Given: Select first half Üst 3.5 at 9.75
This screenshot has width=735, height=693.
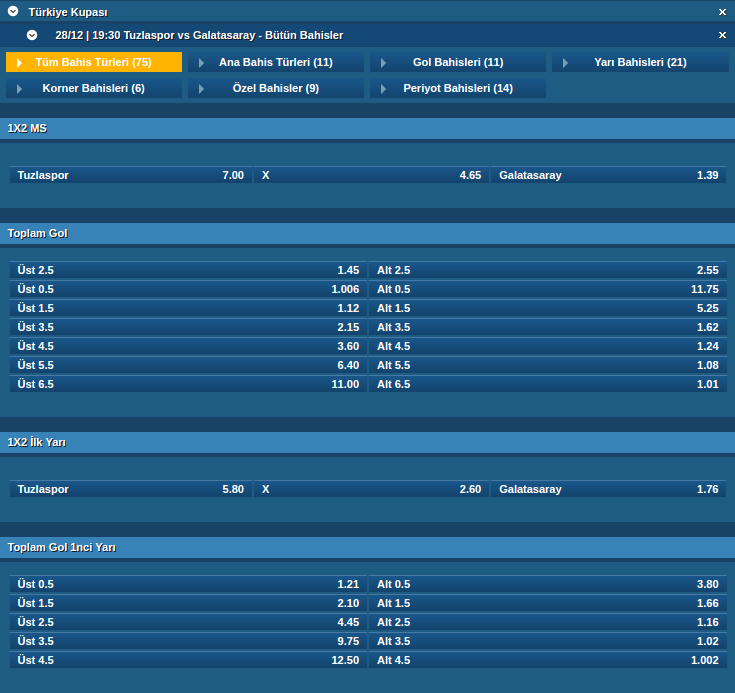Looking at the screenshot, I should click(x=188, y=641).
